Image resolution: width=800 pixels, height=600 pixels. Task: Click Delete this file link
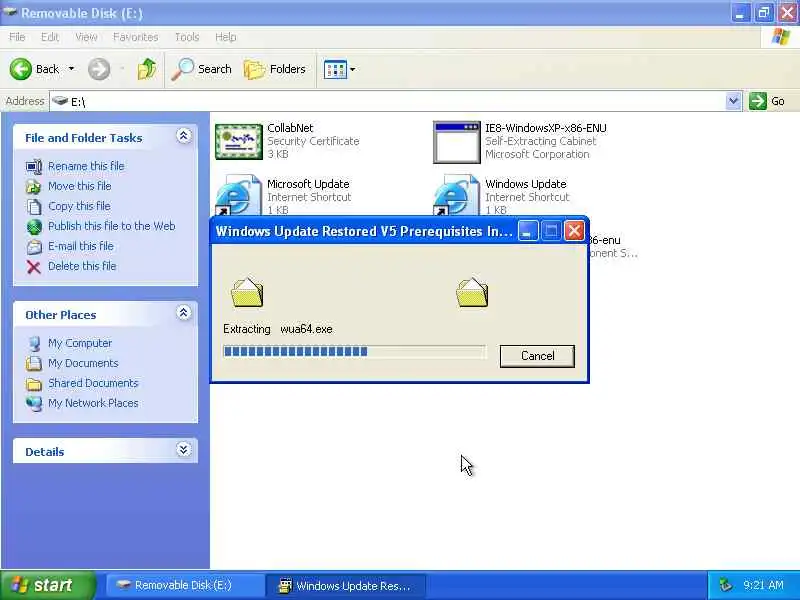click(x=82, y=266)
